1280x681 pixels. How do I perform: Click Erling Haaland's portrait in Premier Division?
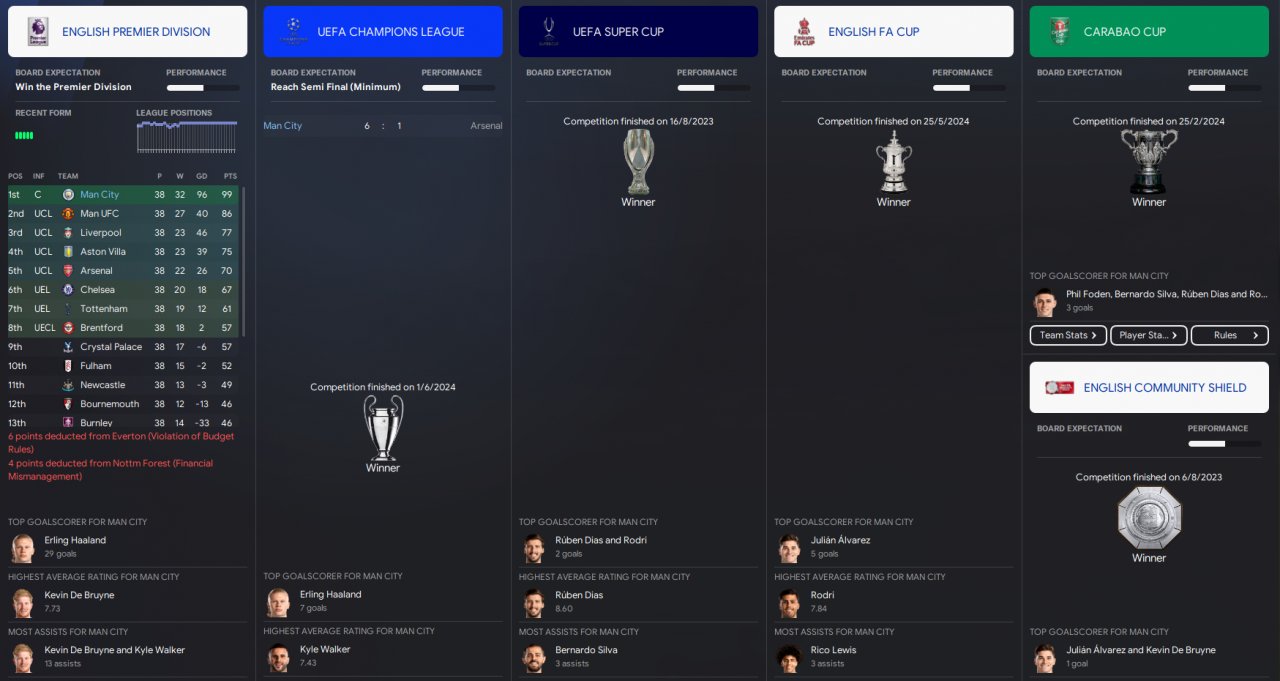(22, 547)
